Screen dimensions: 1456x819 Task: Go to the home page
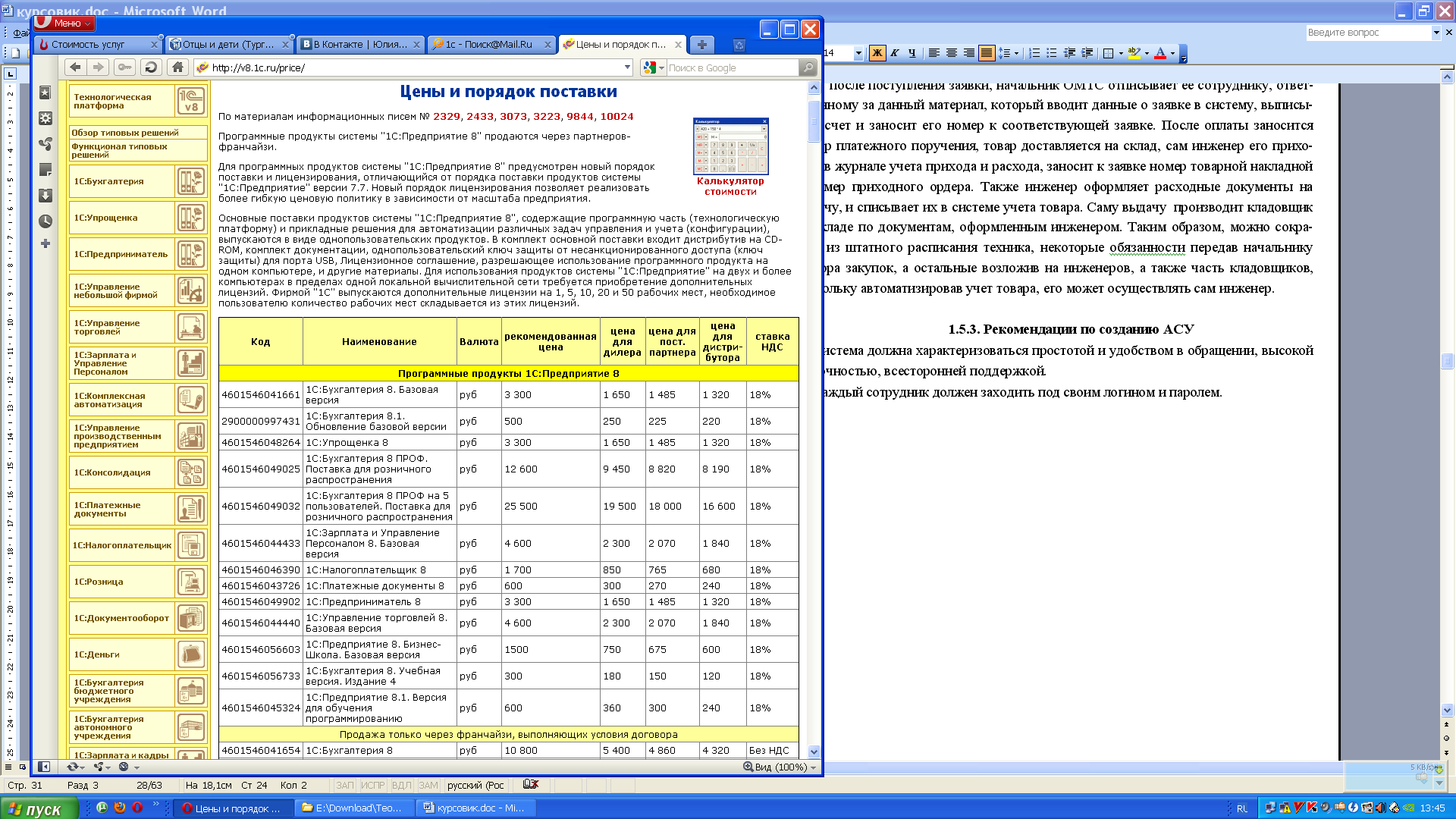pos(177,67)
